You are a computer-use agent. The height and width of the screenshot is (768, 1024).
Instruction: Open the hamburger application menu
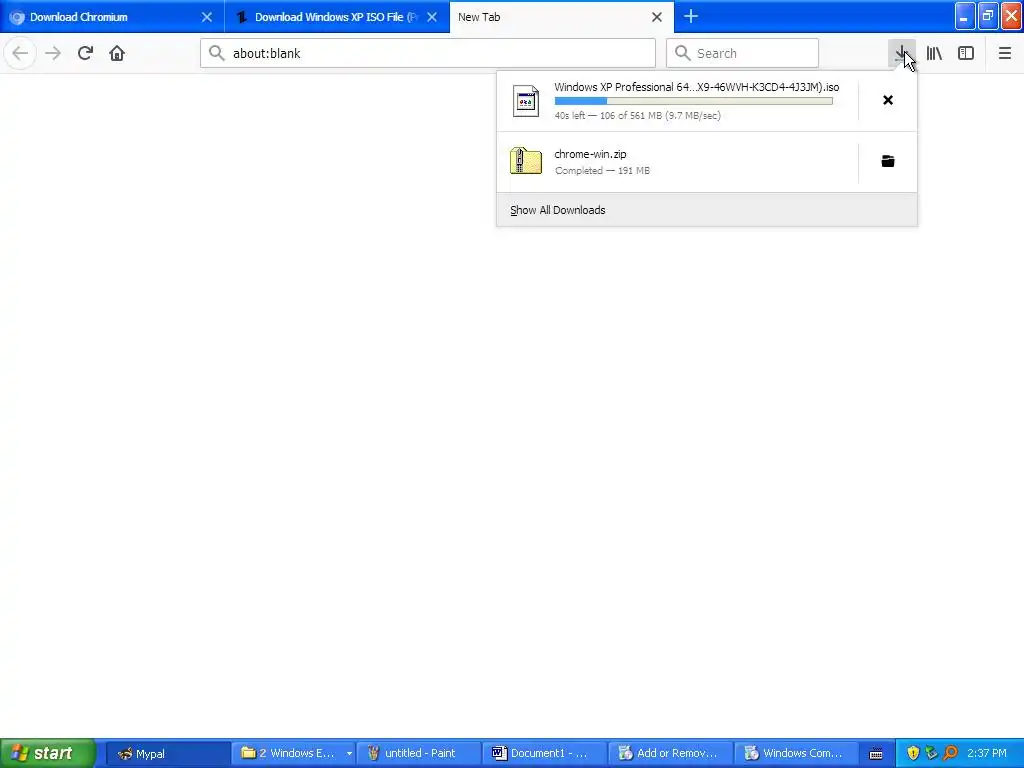(1004, 53)
